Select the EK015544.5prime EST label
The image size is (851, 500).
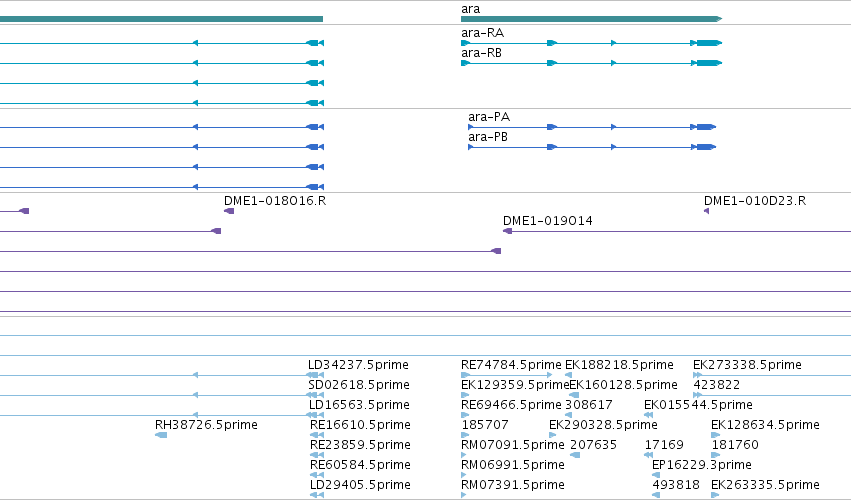click(698, 405)
